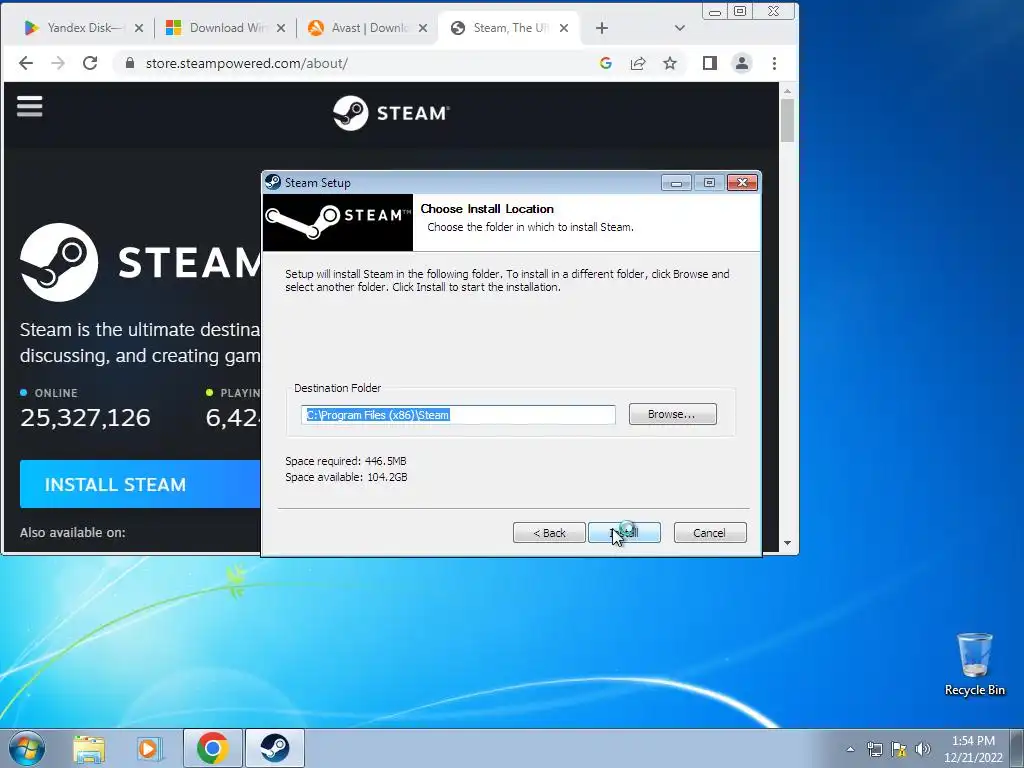Open the Steam page hamburger menu

[29, 106]
